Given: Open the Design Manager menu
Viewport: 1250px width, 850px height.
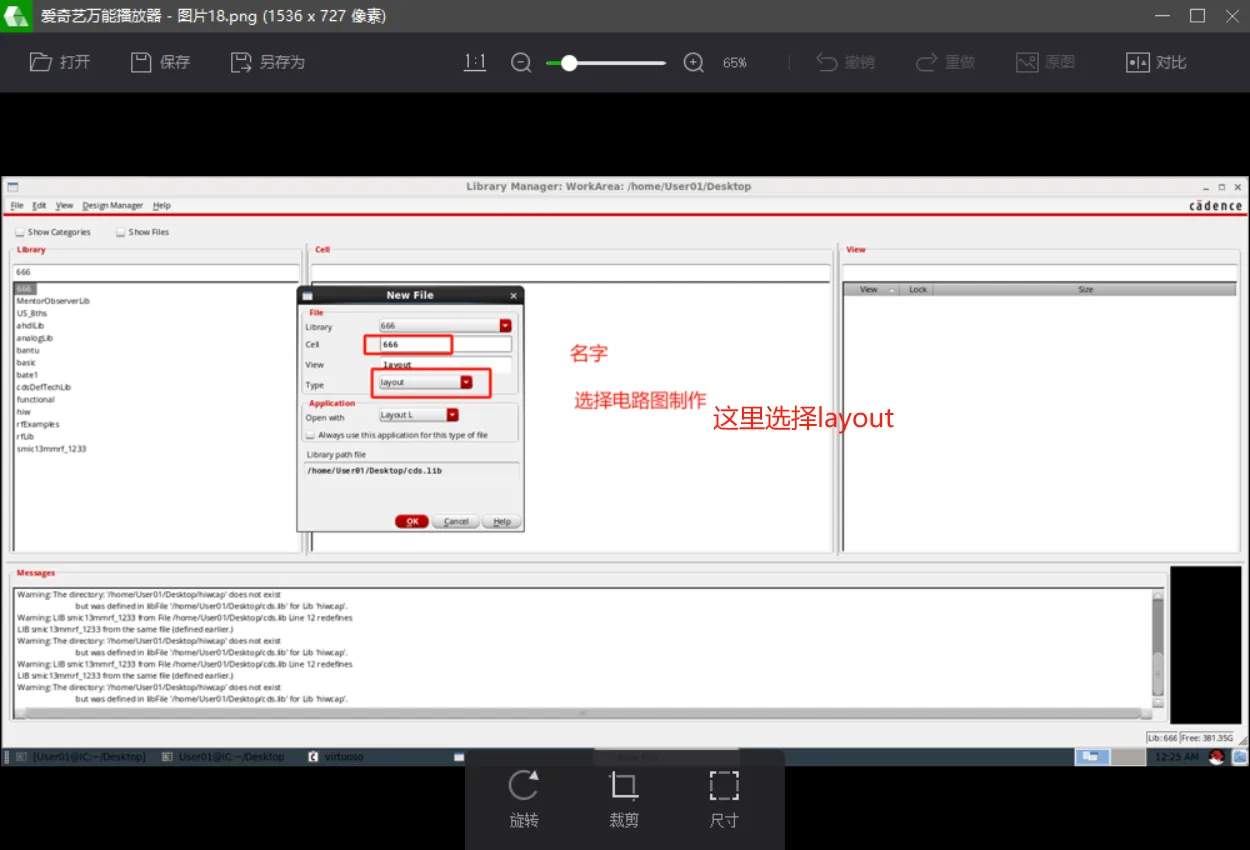Looking at the screenshot, I should [112, 205].
